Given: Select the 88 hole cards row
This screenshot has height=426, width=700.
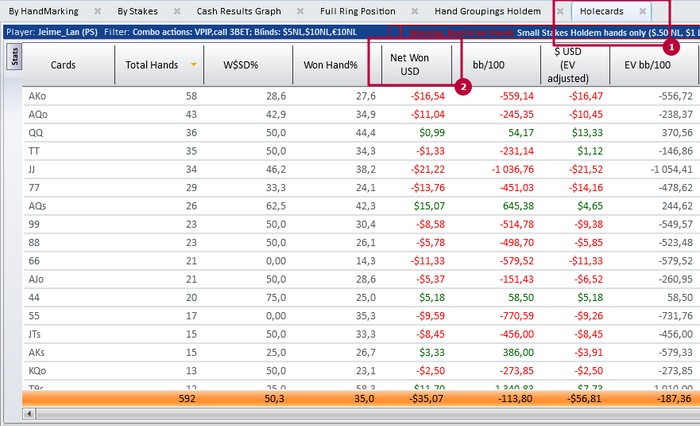Looking at the screenshot, I should (x=361, y=242).
